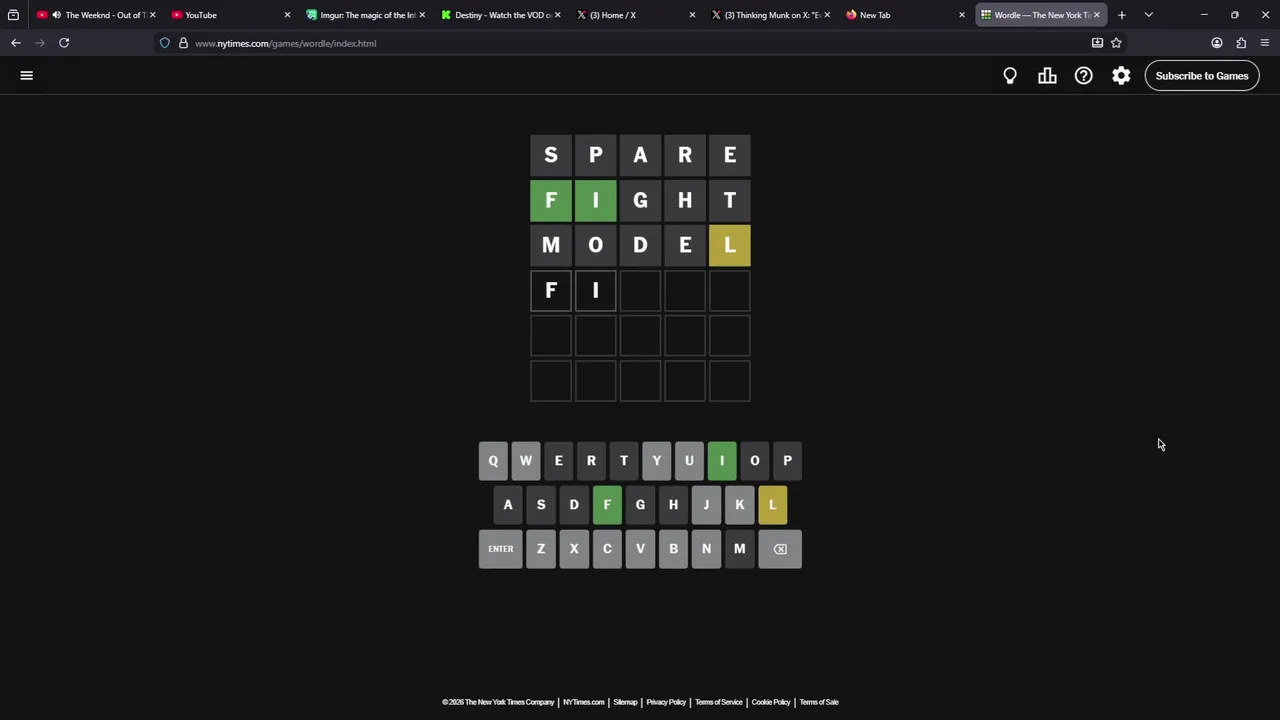This screenshot has width=1280, height=720.
Task: Go back to previous page
Action: pos(16,43)
